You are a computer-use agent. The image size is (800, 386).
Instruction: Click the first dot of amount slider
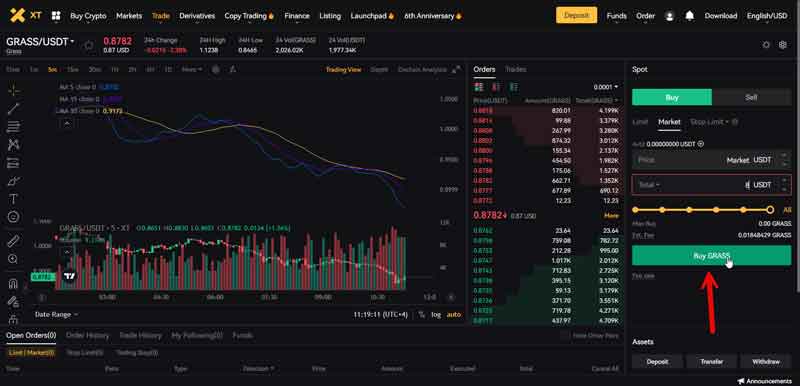635,210
